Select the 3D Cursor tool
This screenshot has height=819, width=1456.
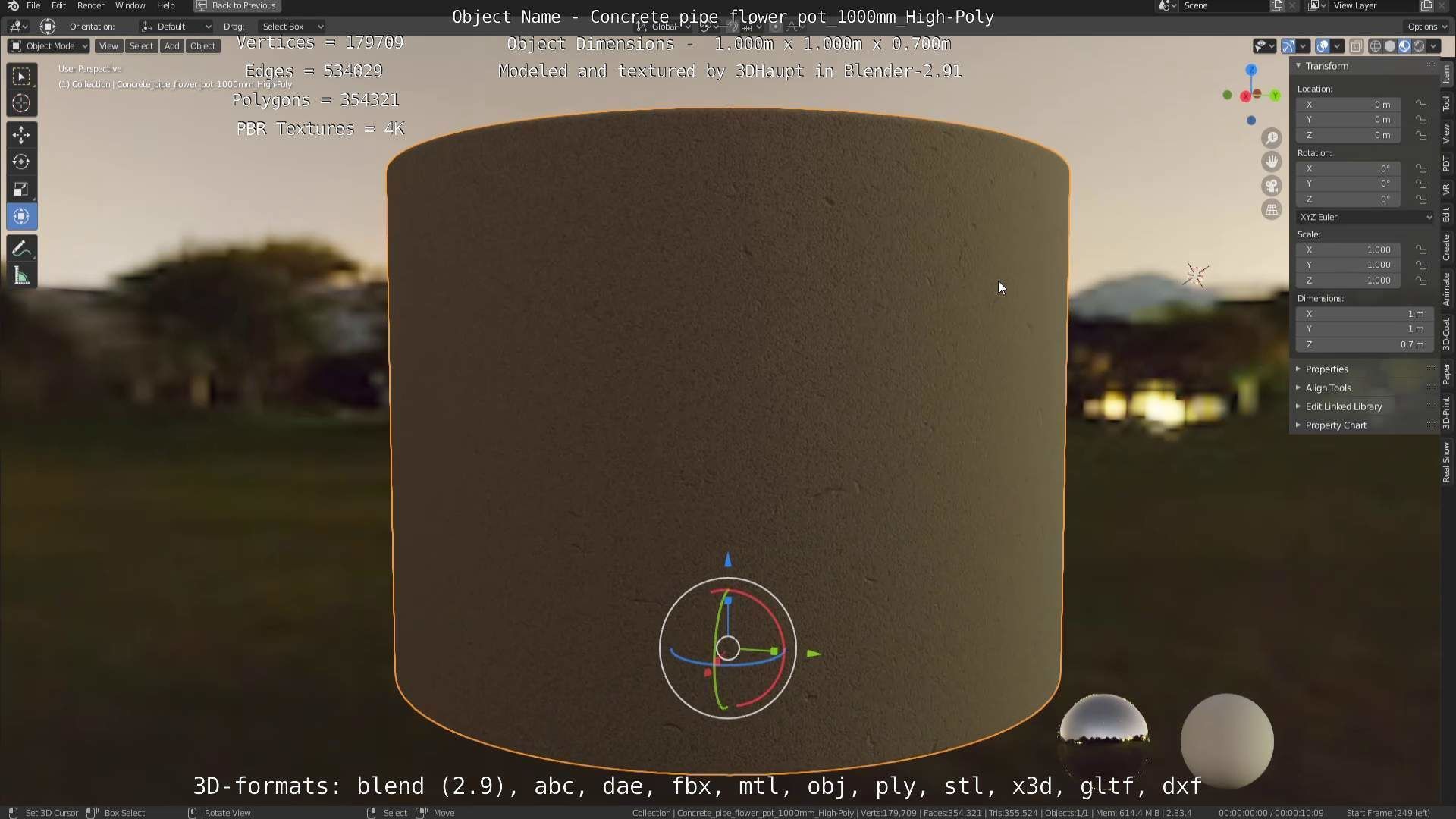(x=21, y=103)
